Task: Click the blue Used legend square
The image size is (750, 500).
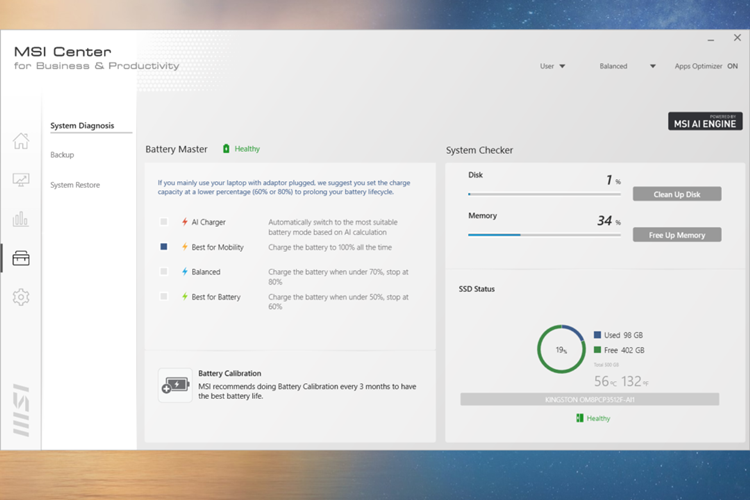Action: [x=597, y=335]
